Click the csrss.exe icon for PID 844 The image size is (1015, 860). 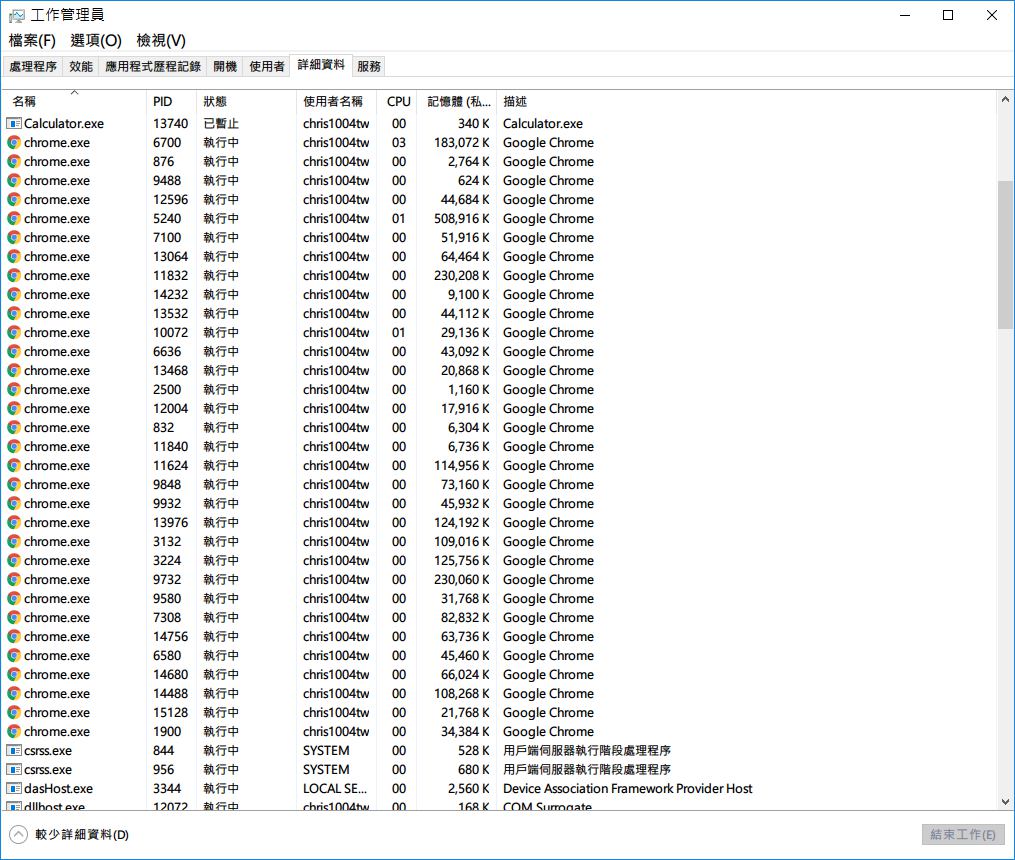tap(14, 751)
